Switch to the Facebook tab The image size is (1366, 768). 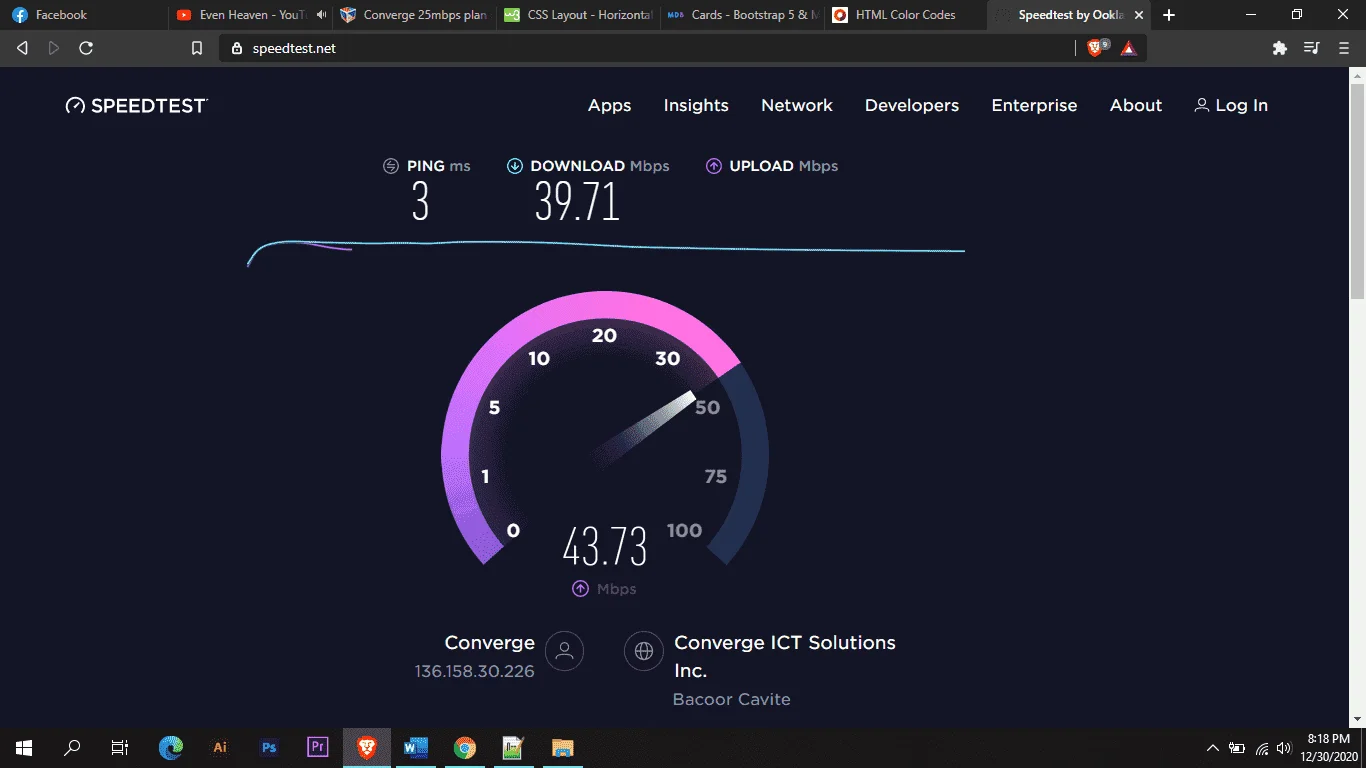[84, 15]
